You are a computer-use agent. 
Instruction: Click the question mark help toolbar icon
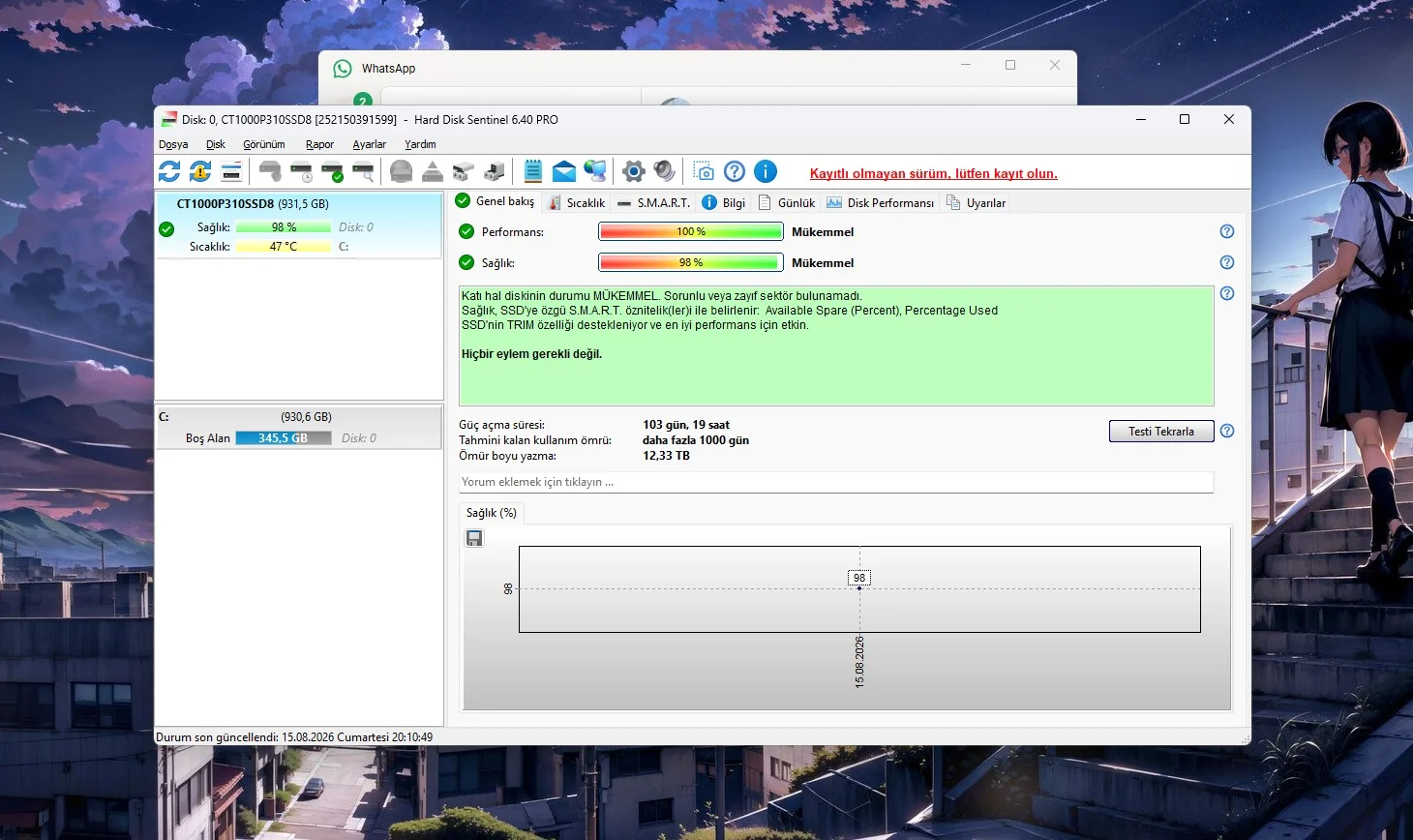(x=735, y=171)
